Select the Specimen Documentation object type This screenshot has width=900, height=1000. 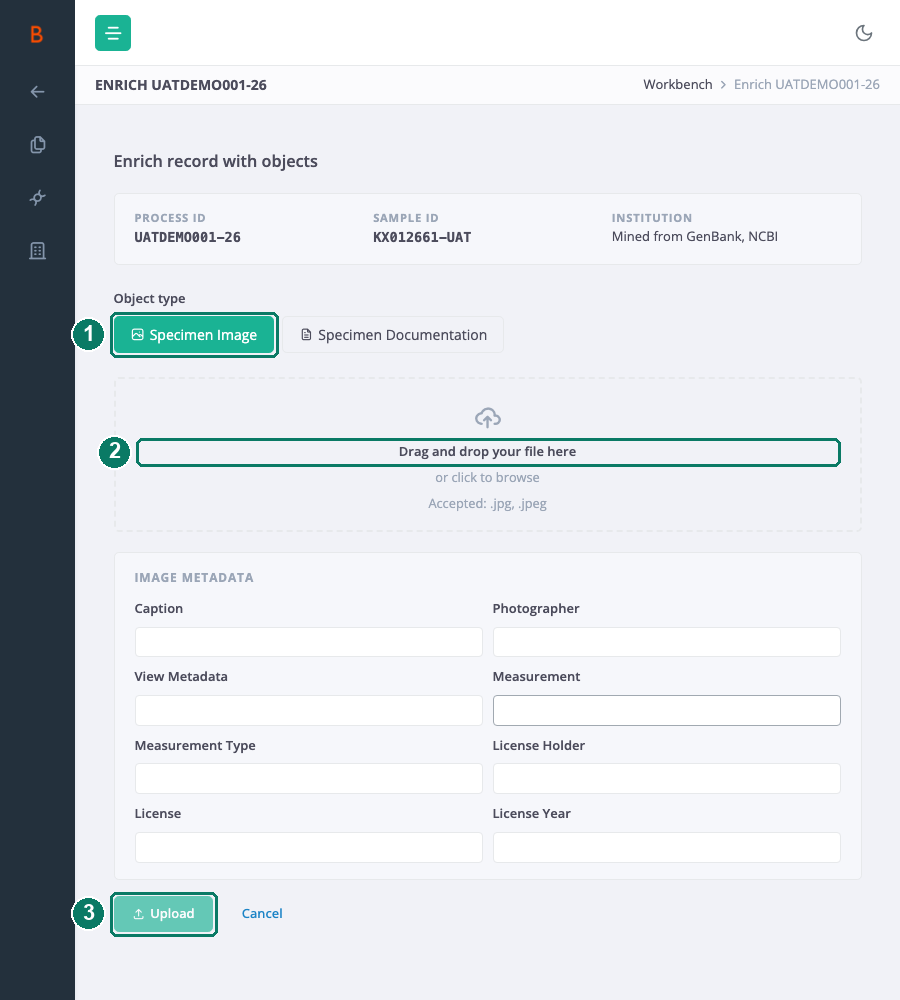coord(394,335)
